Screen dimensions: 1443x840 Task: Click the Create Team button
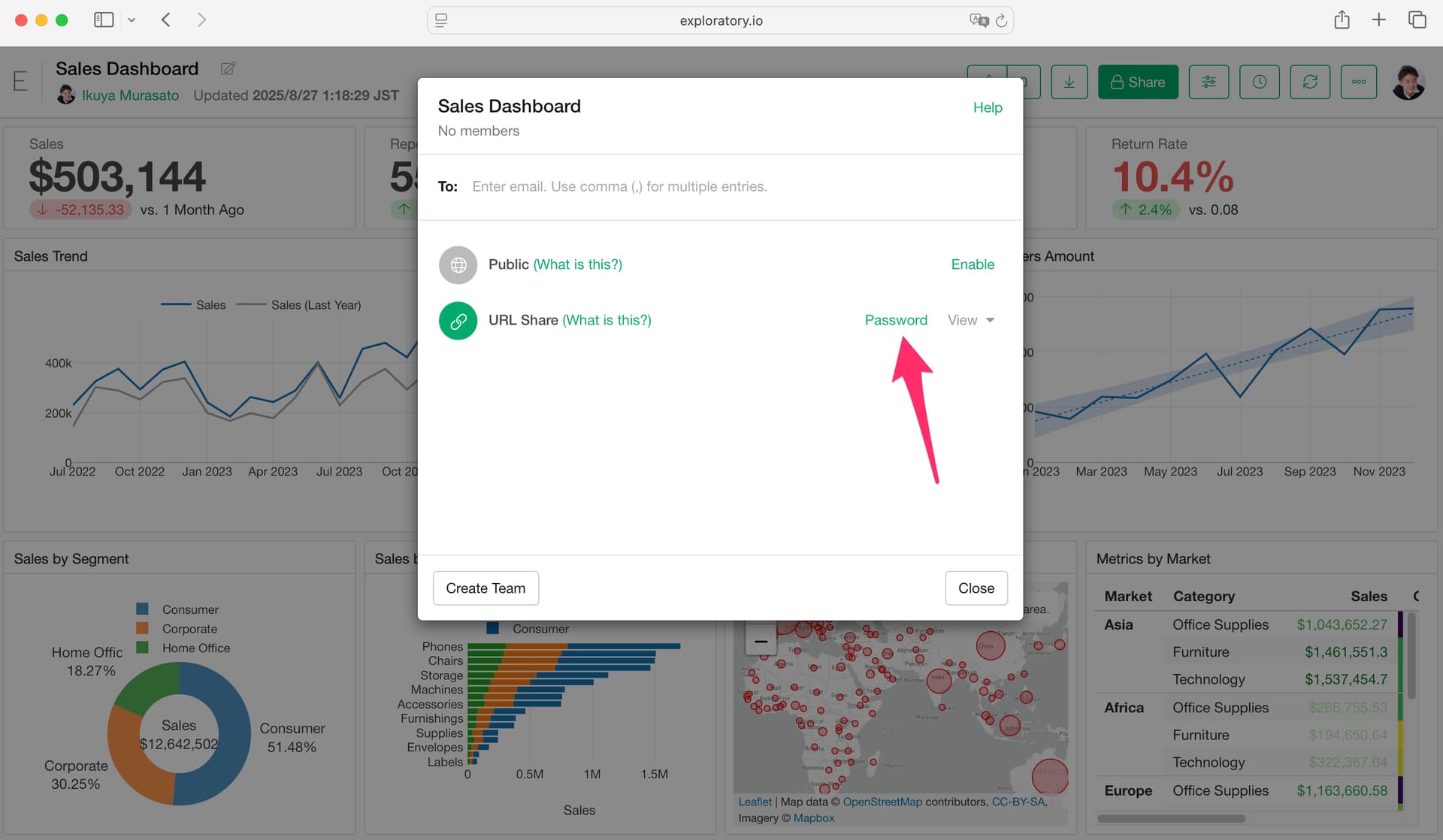click(486, 588)
